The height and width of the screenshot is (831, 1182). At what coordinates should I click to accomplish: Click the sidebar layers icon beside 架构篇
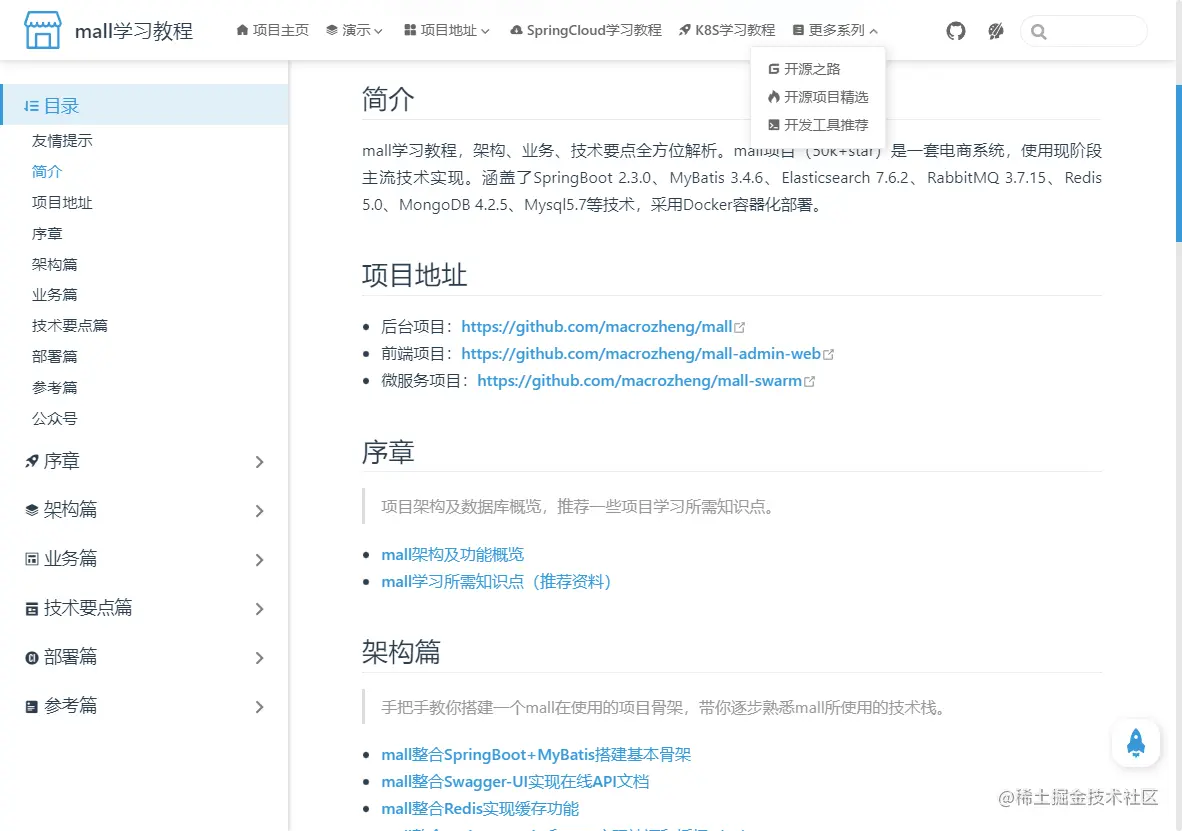32,510
